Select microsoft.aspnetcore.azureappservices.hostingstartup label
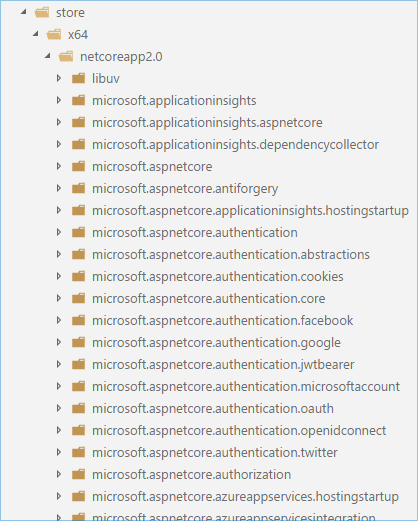418x521 pixels. click(246, 497)
